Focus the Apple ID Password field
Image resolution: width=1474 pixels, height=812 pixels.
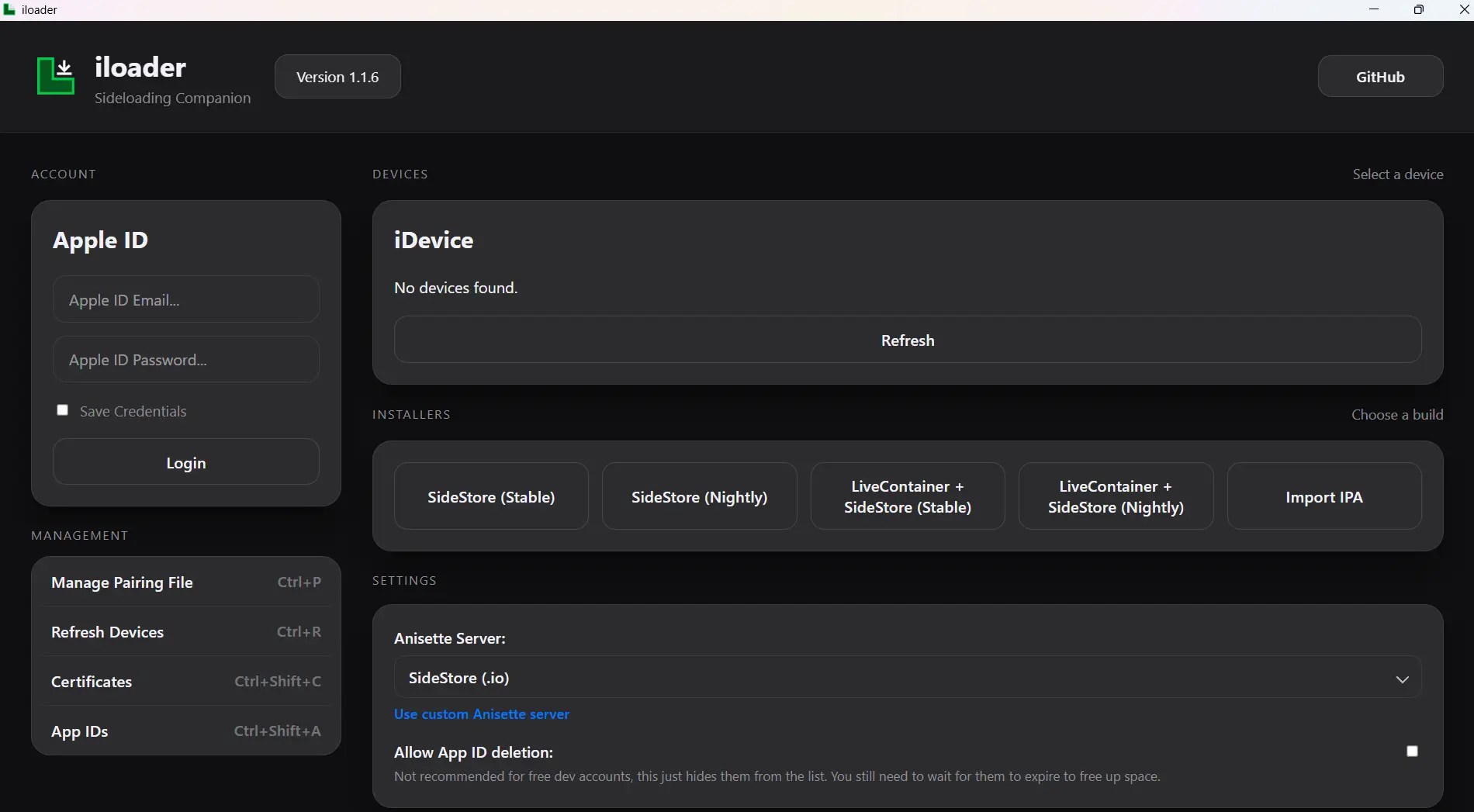tap(186, 359)
